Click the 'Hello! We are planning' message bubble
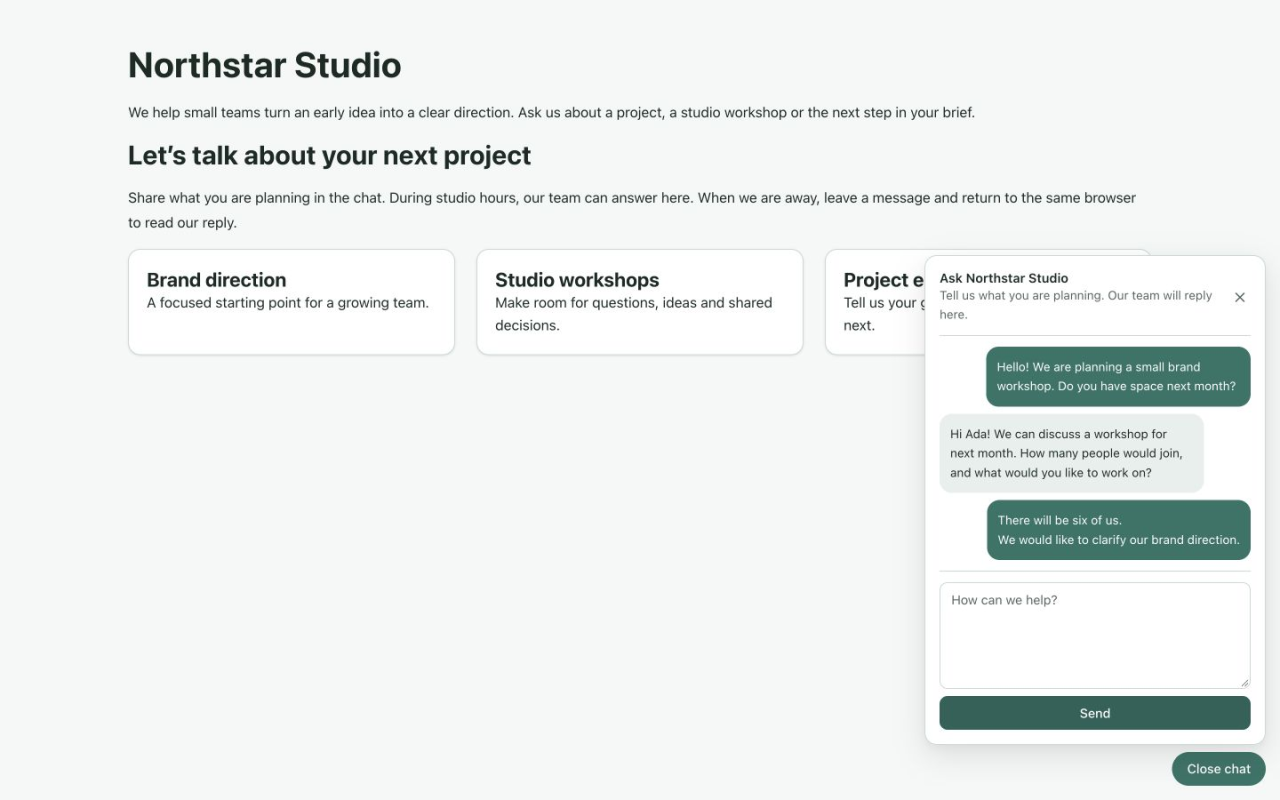Viewport: 1280px width, 800px height. (x=1118, y=376)
